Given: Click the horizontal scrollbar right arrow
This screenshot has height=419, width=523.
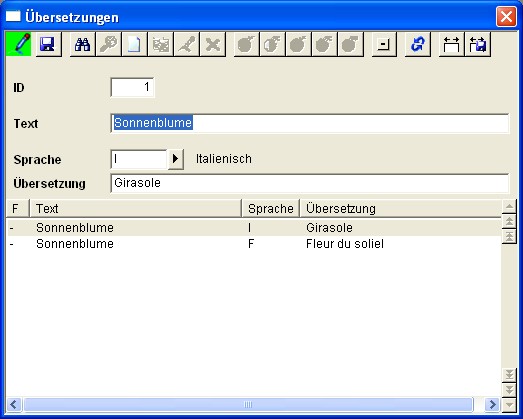Looking at the screenshot, I should pos(492,404).
